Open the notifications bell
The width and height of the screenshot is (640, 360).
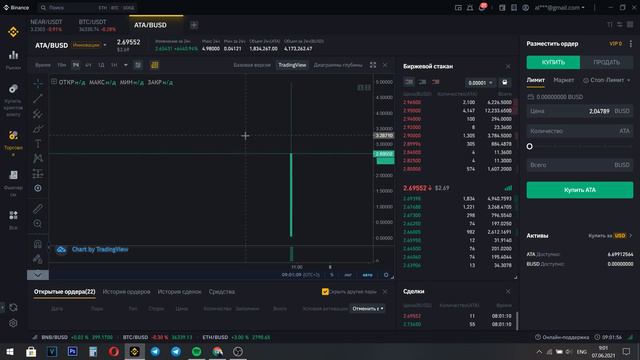[470, 7]
